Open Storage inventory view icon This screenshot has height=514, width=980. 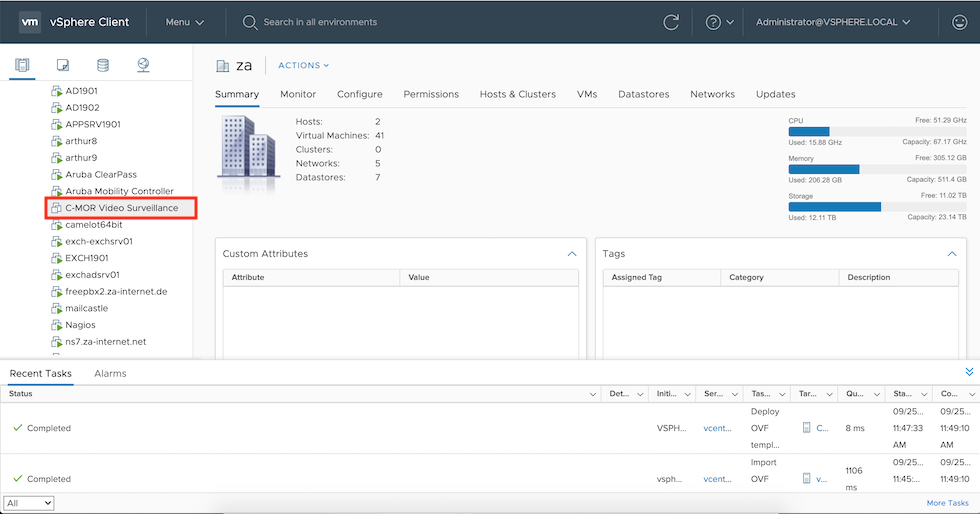[x=103, y=65]
